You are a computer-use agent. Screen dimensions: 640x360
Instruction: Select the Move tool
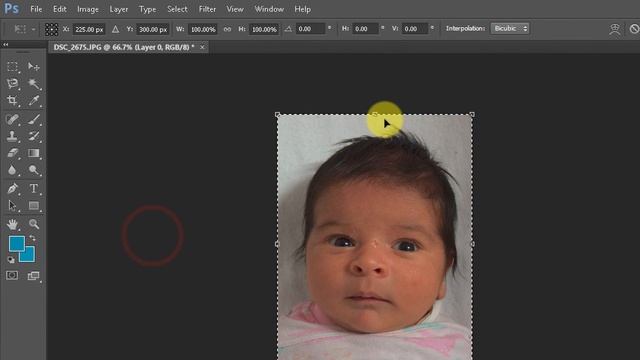tap(33, 67)
